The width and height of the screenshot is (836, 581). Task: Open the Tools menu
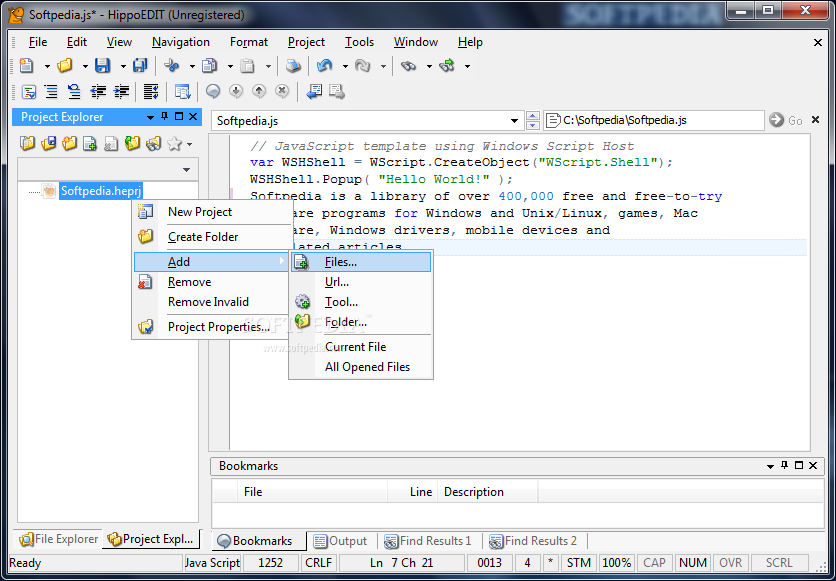(359, 42)
